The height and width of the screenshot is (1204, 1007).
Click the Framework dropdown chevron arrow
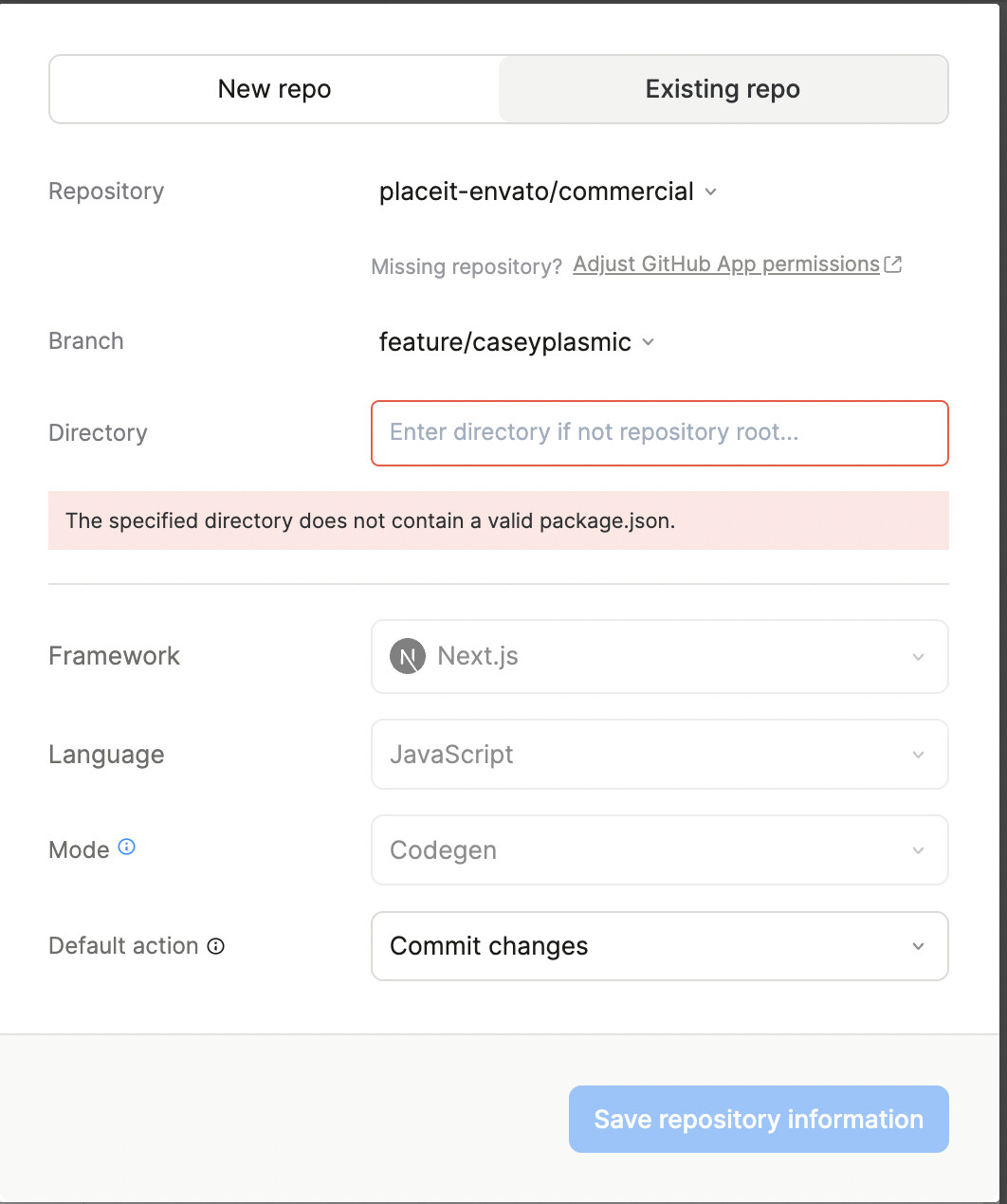tap(918, 657)
